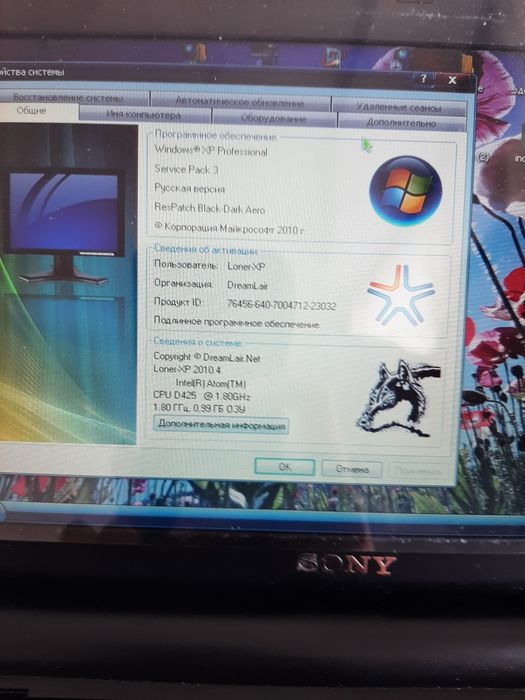Image resolution: width=525 pixels, height=700 pixels.
Task: Click the blue-red star activation logo
Action: (400, 295)
